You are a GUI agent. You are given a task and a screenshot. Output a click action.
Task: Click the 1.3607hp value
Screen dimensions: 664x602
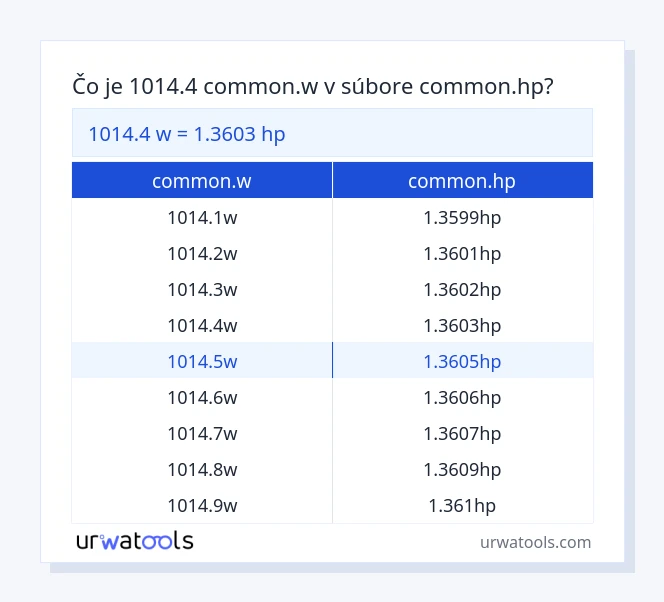[462, 433]
